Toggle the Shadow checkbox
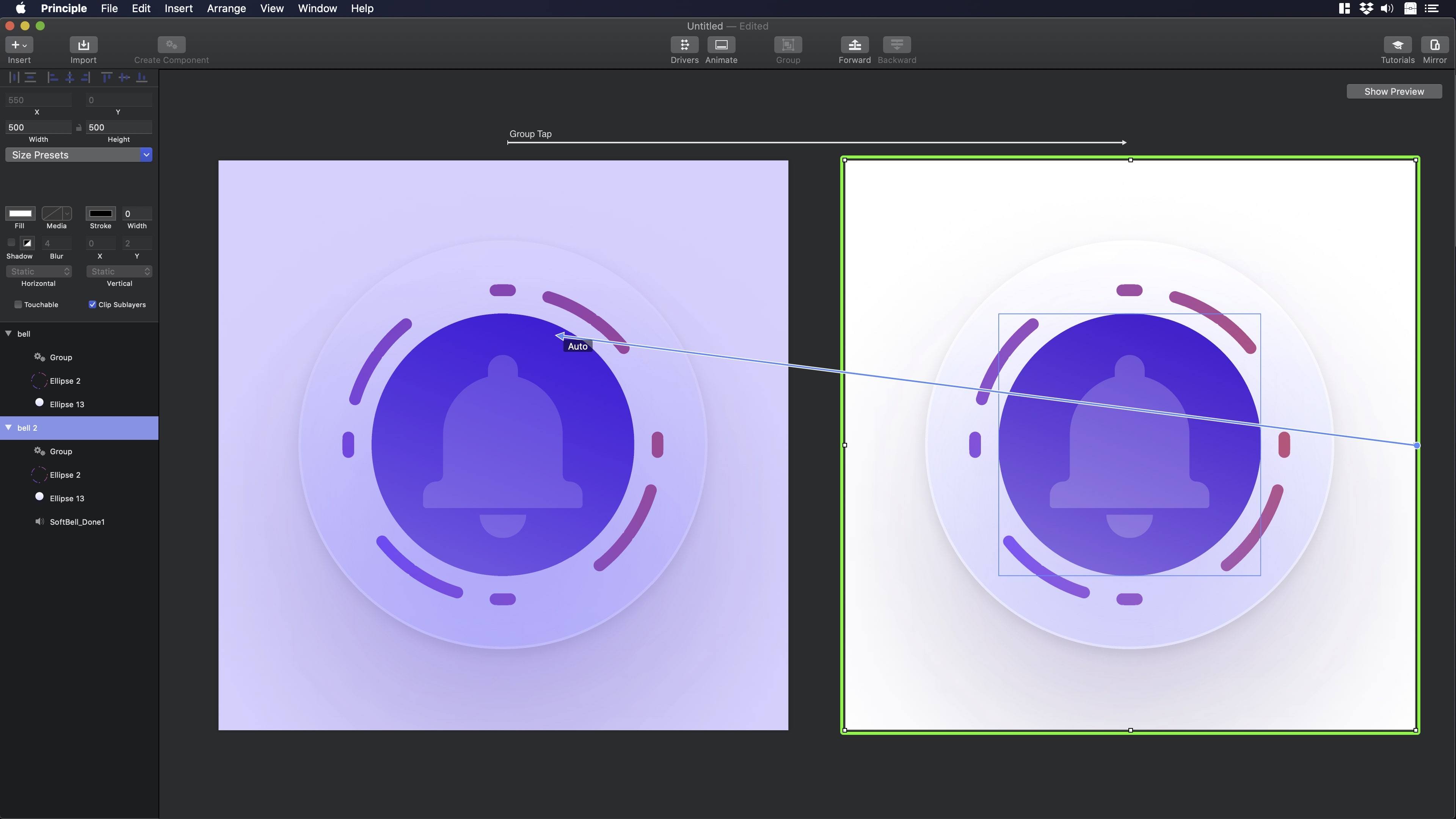The width and height of the screenshot is (1456, 819). 11,243
